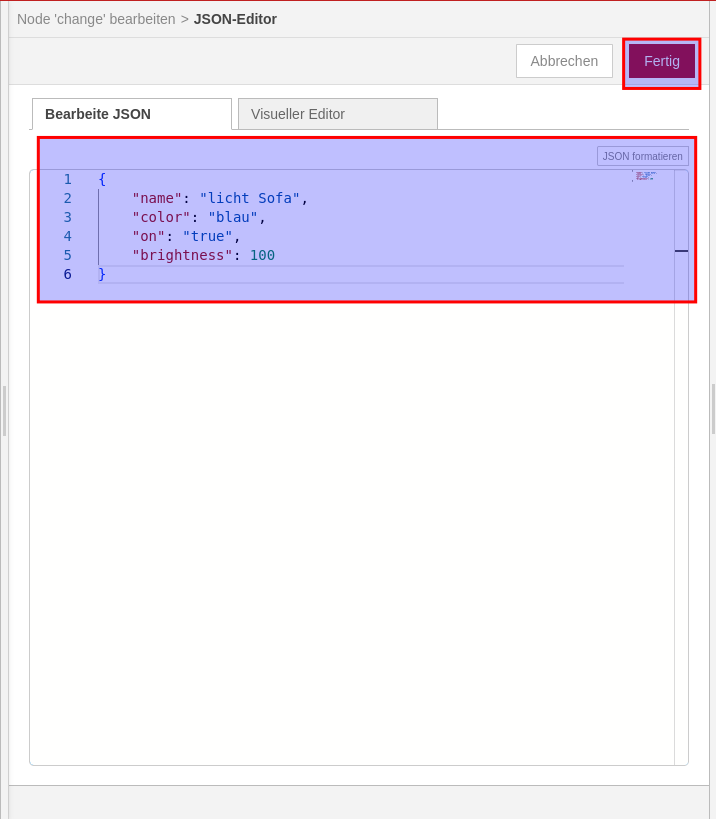This screenshot has width=716, height=819.
Task: Click line number 5 in gutter
Action: point(67,255)
